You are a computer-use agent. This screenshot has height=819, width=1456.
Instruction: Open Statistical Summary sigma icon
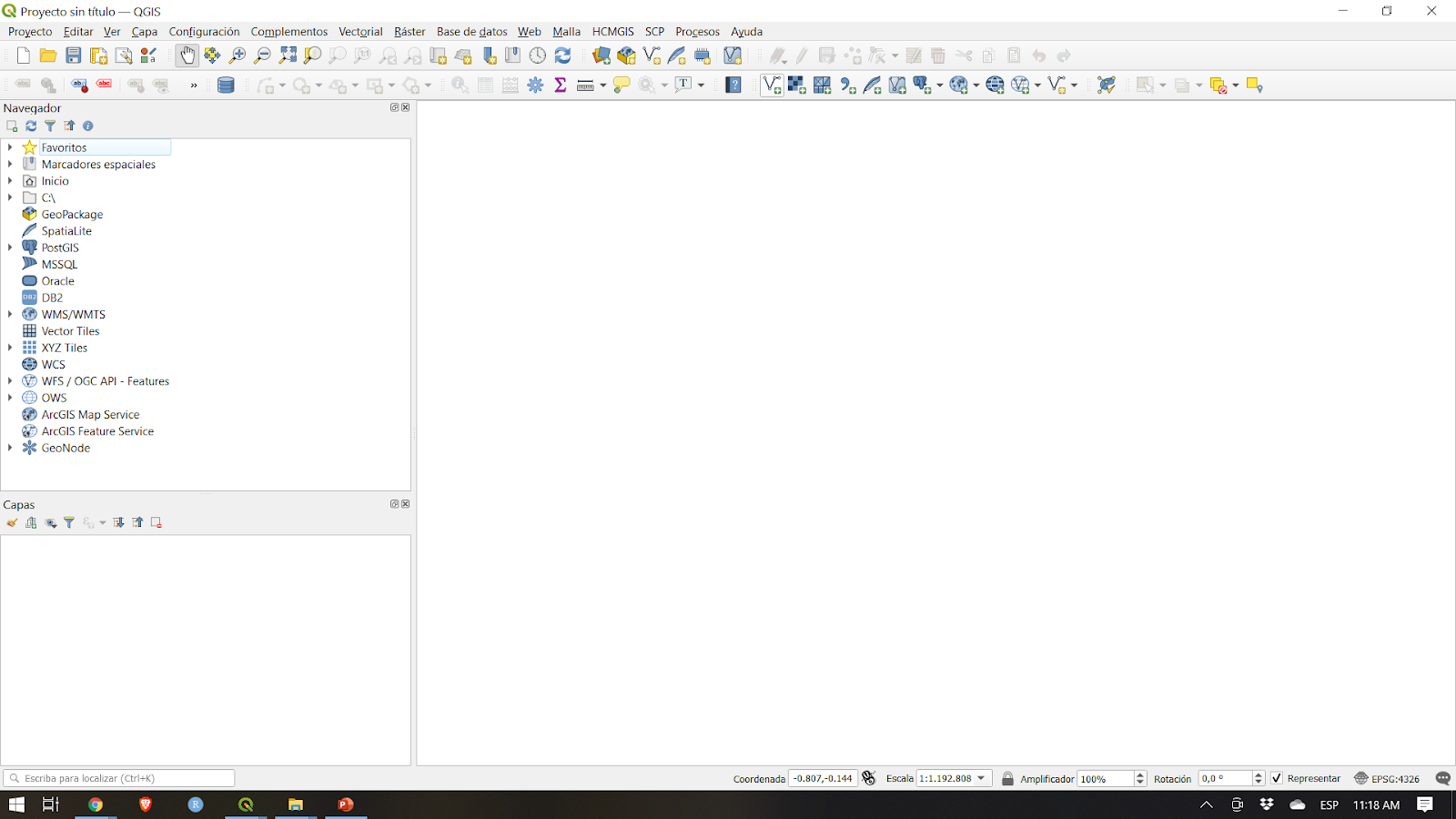561,85
